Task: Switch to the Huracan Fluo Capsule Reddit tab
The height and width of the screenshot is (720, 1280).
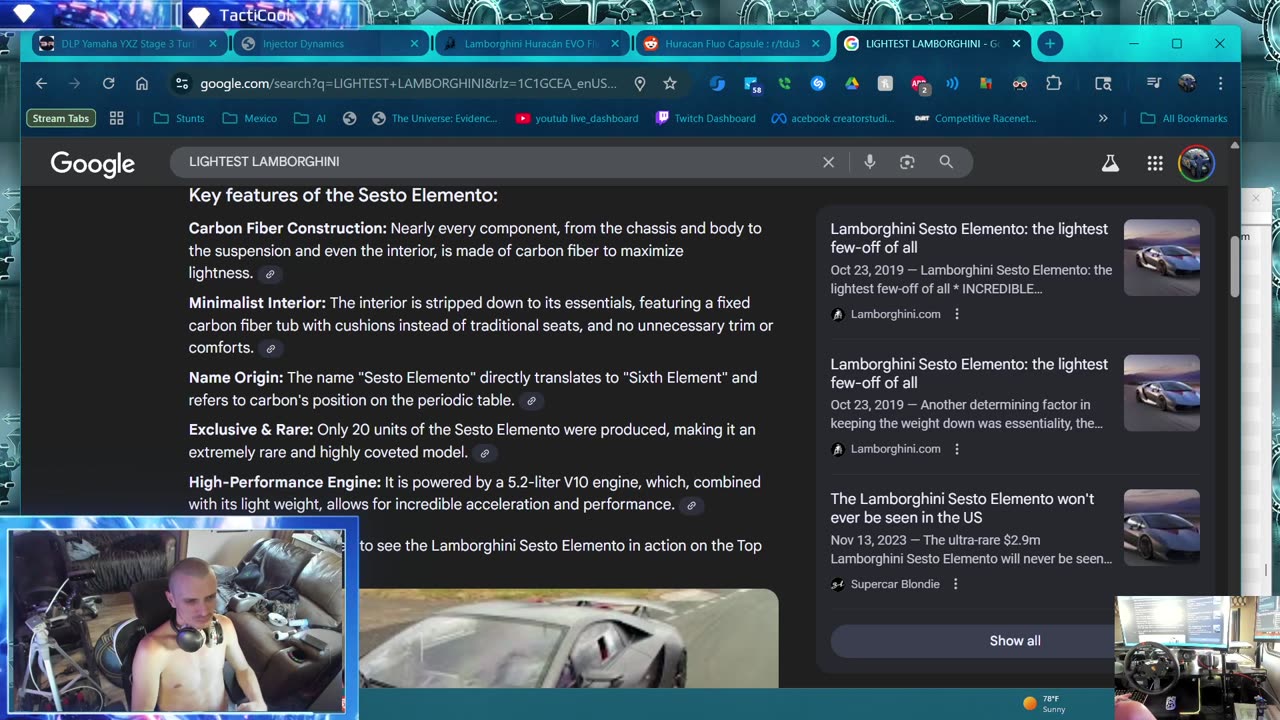Action: tap(733, 44)
